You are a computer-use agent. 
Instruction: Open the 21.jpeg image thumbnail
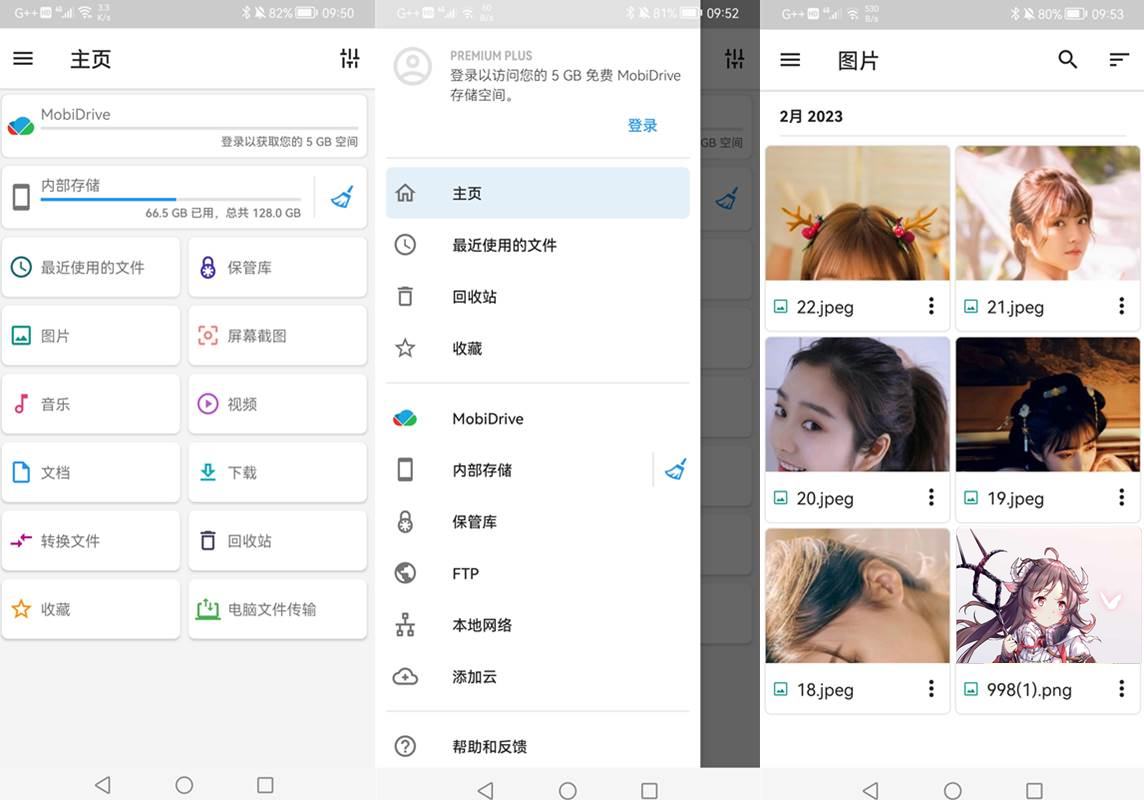[x=1047, y=213]
